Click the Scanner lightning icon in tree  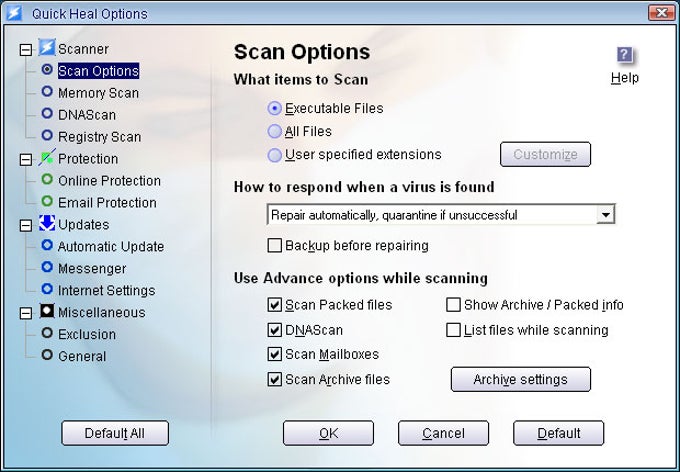(47, 48)
